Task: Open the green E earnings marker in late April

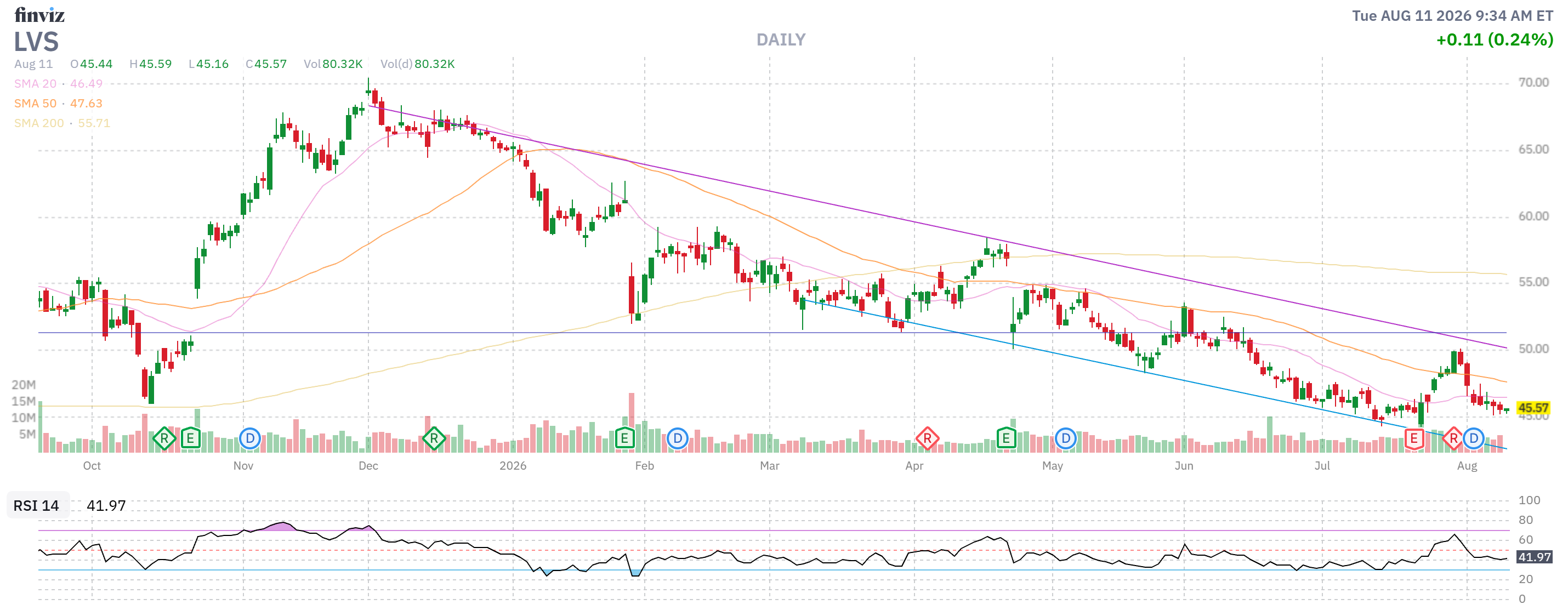Action: click(x=1006, y=438)
